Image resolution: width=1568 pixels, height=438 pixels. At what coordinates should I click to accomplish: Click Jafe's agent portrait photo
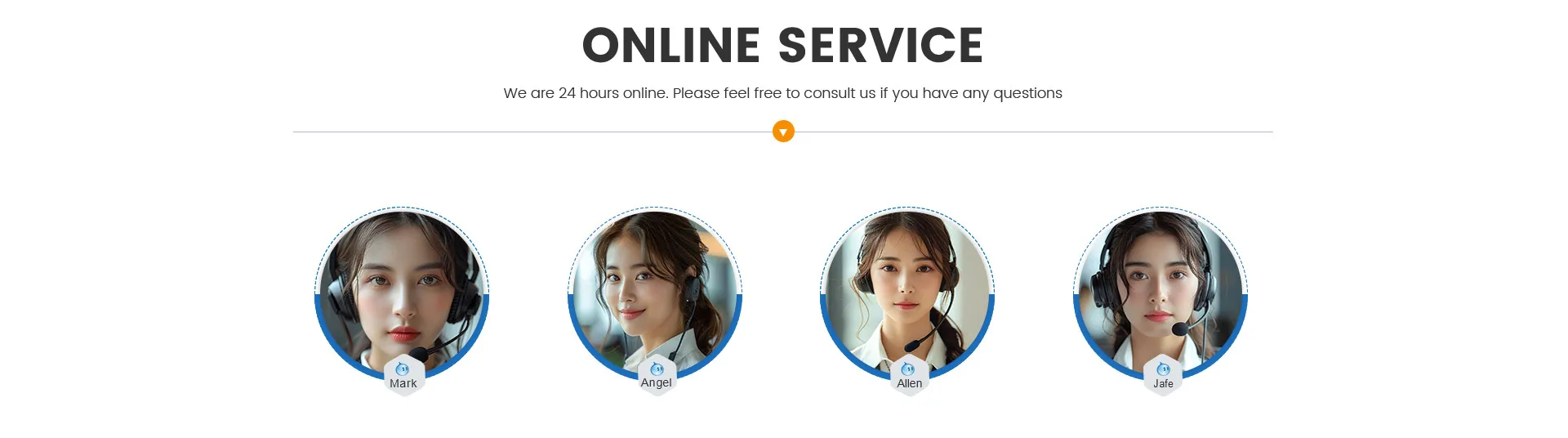1160,290
